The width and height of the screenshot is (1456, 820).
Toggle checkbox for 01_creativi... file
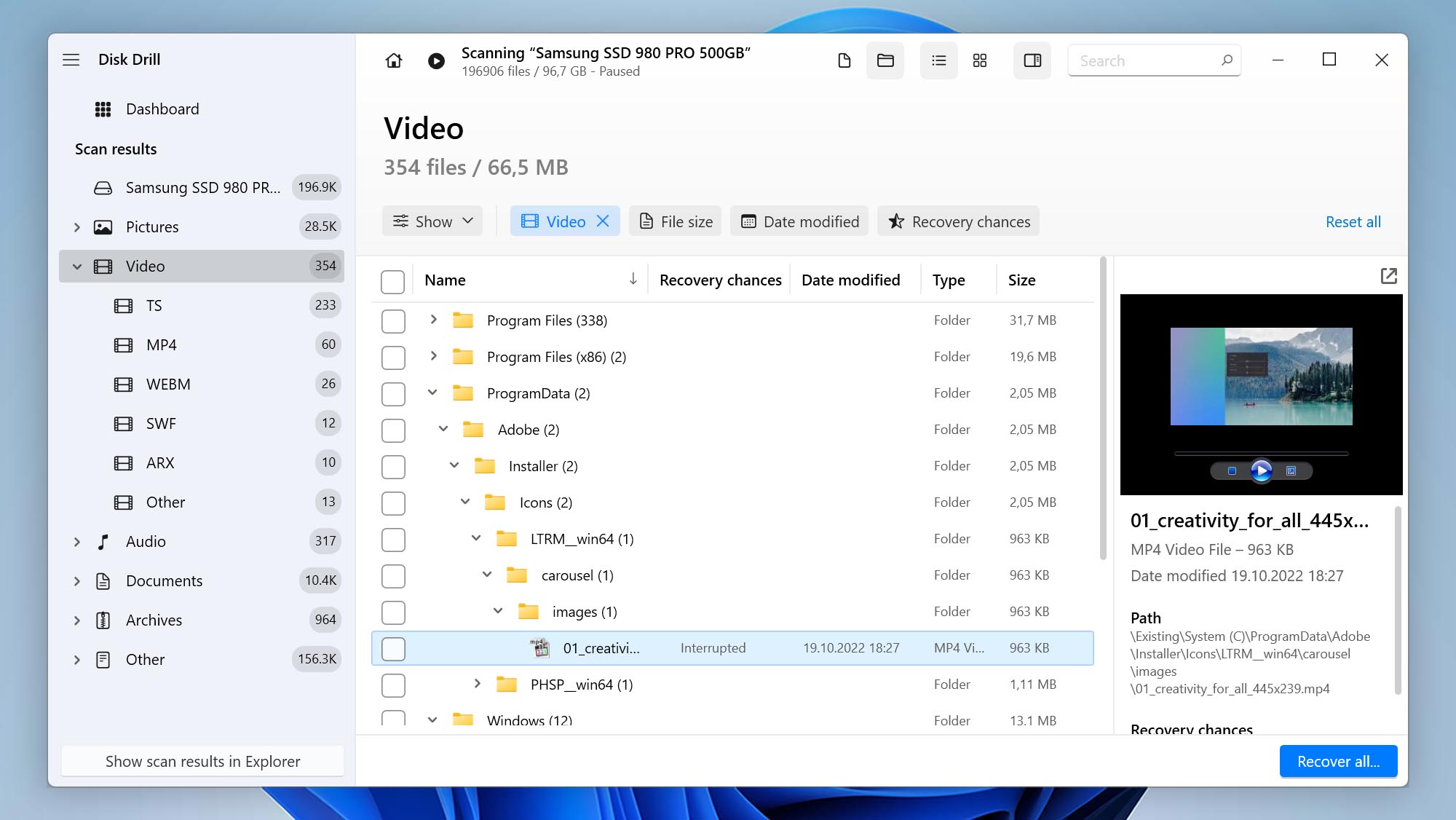(x=393, y=648)
